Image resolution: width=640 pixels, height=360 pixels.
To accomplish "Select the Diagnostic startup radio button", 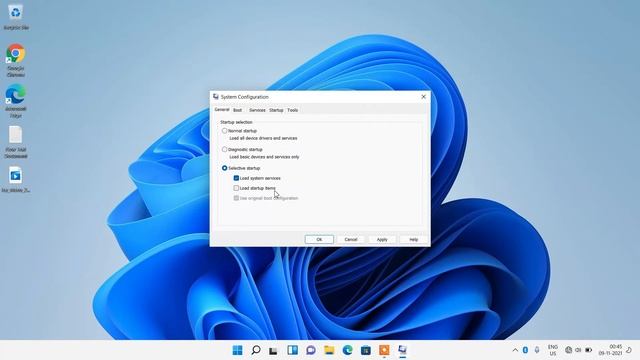I will pyautogui.click(x=224, y=149).
